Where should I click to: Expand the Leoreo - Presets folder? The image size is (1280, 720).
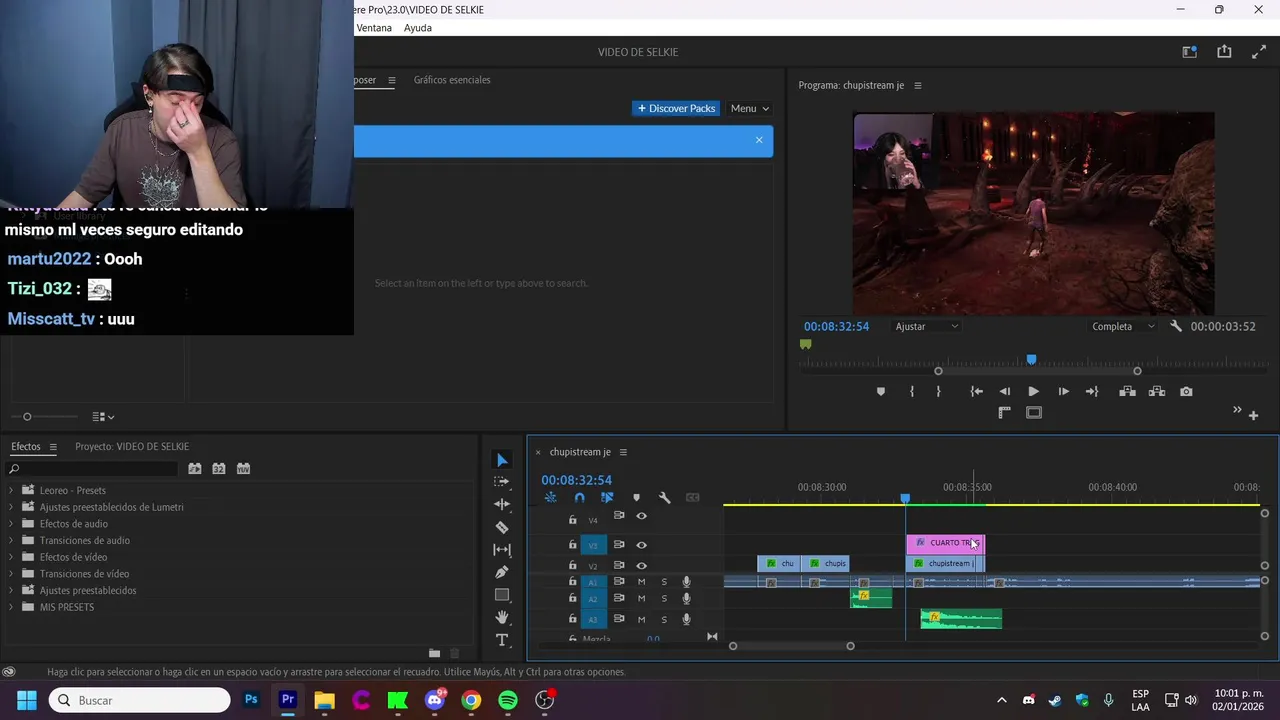tap(11, 491)
